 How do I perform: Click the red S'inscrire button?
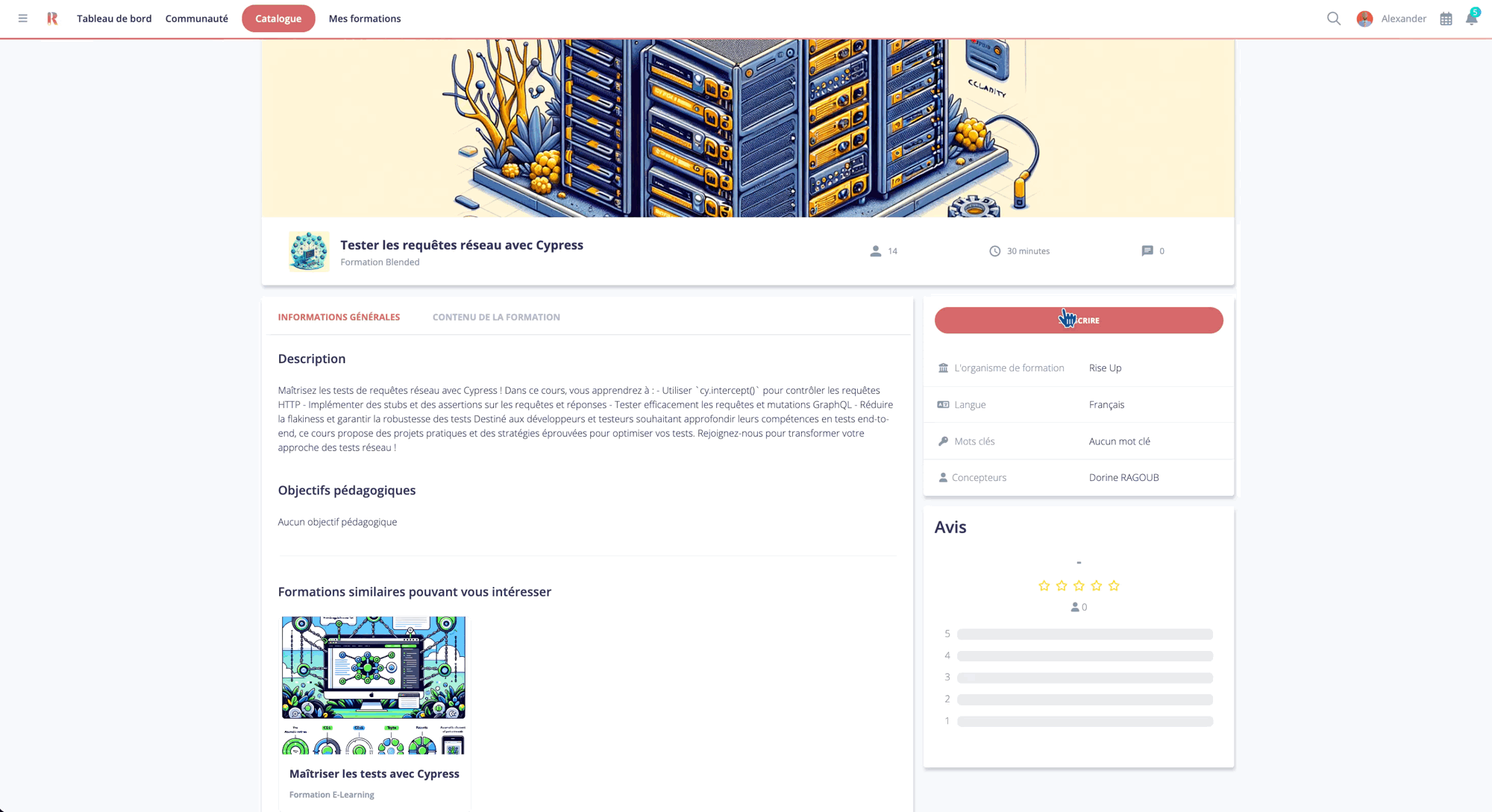click(x=1079, y=321)
